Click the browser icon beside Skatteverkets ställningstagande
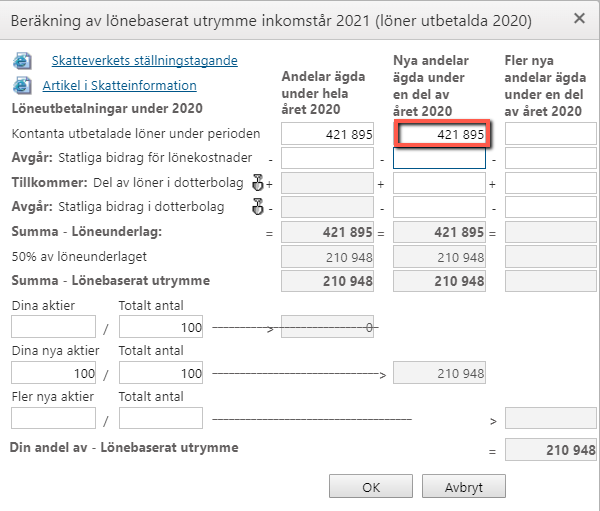The width and height of the screenshot is (600, 511). 22,61
